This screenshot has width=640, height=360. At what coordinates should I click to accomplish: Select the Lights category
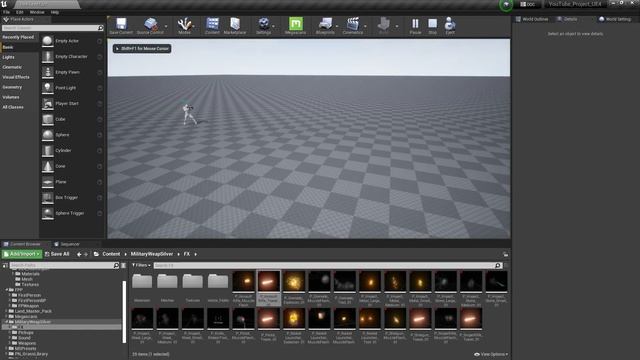tap(9, 57)
